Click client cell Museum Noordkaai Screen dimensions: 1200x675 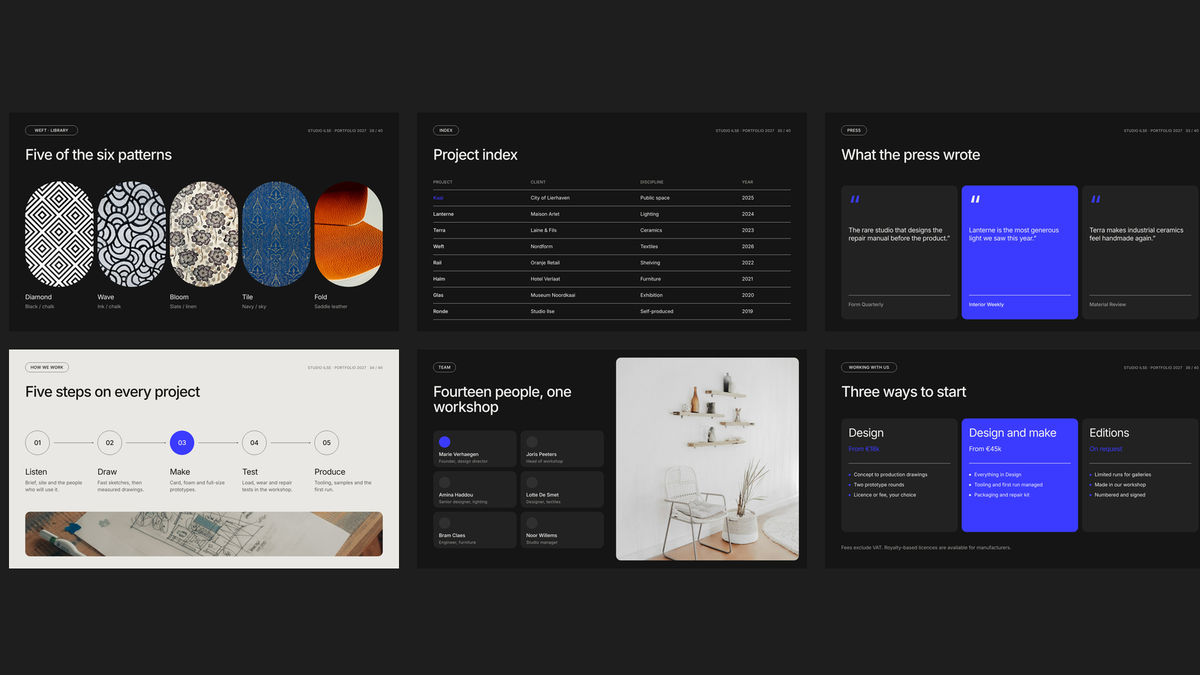[x=553, y=295]
